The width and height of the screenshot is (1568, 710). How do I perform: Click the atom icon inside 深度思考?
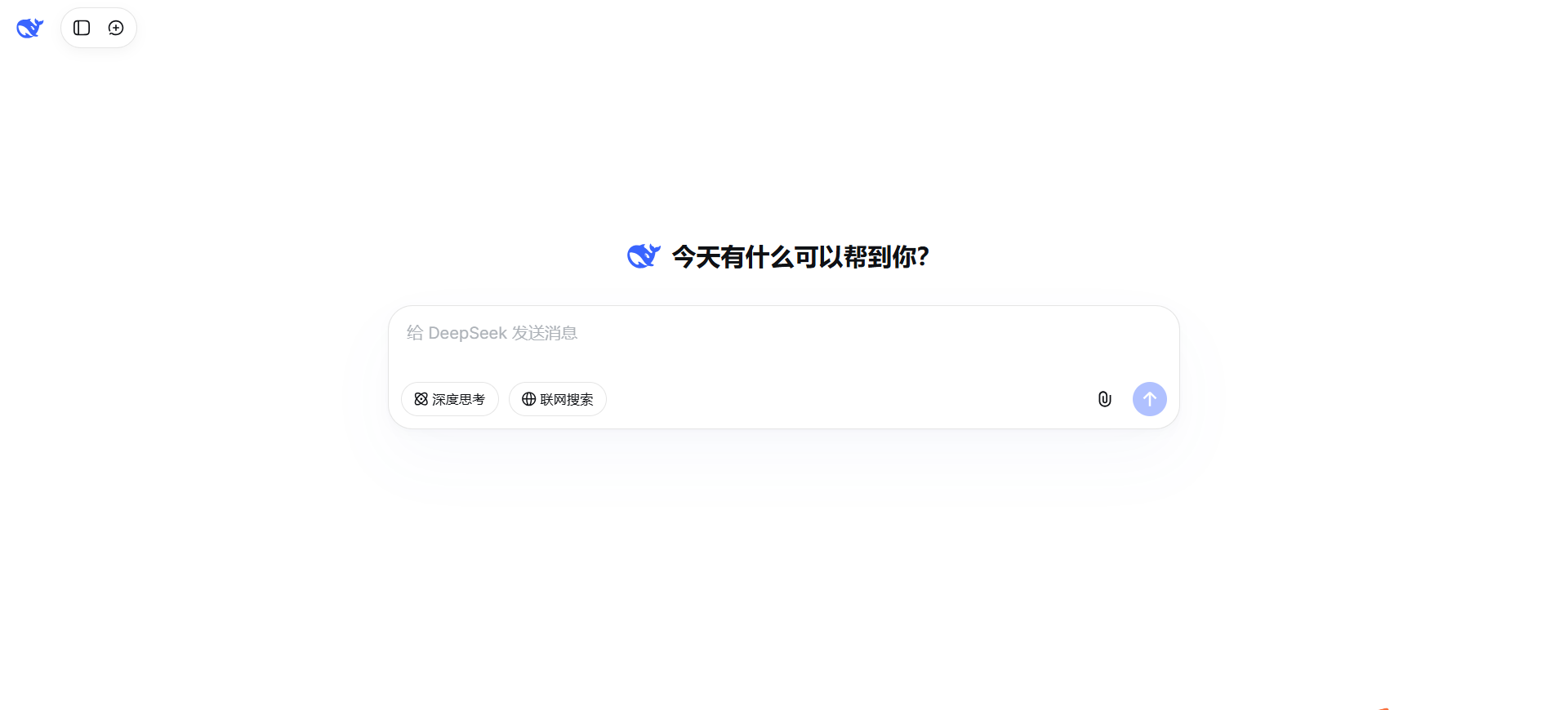click(x=421, y=399)
